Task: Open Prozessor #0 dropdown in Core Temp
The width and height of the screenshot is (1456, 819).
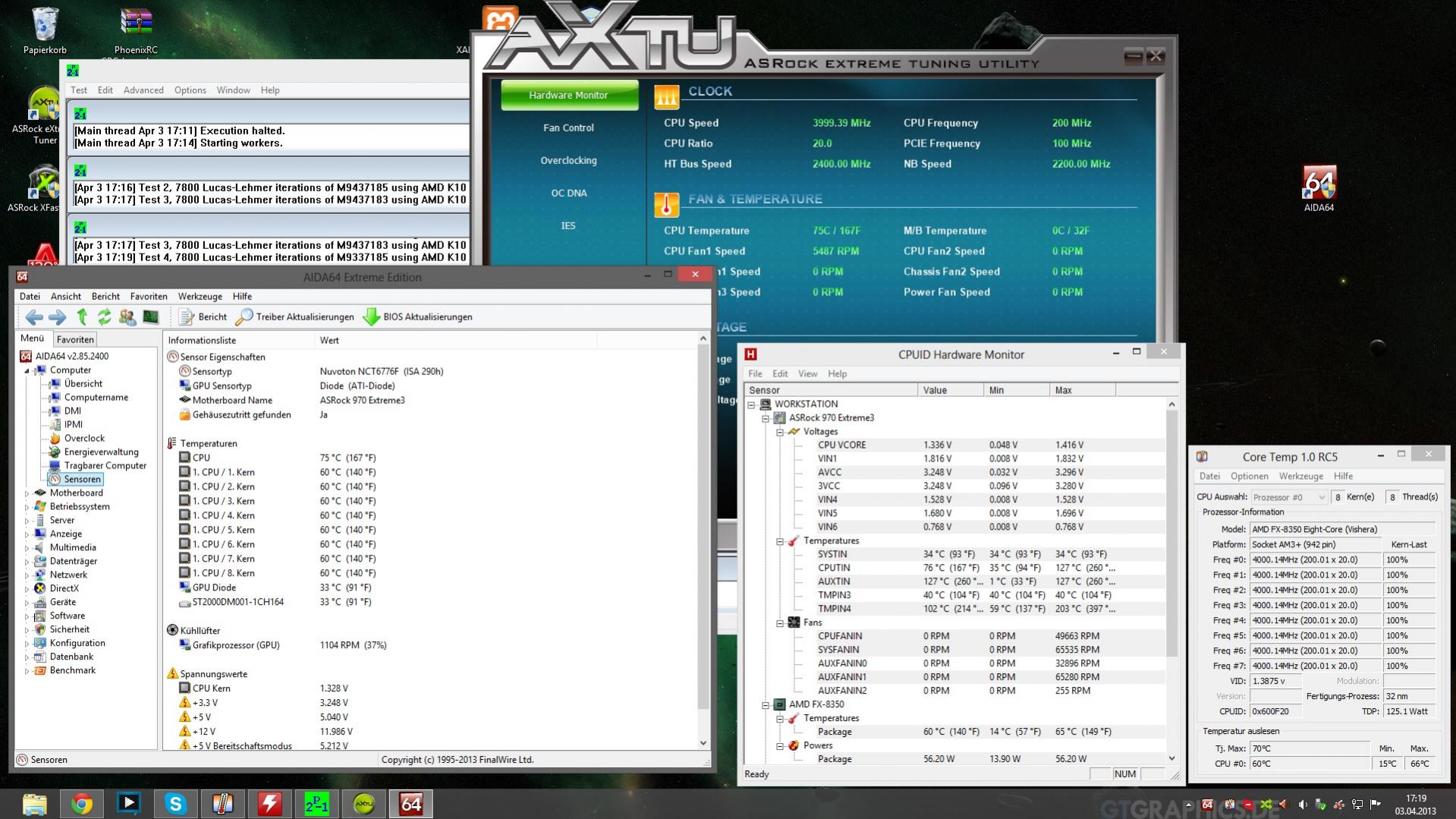Action: click(x=1288, y=497)
